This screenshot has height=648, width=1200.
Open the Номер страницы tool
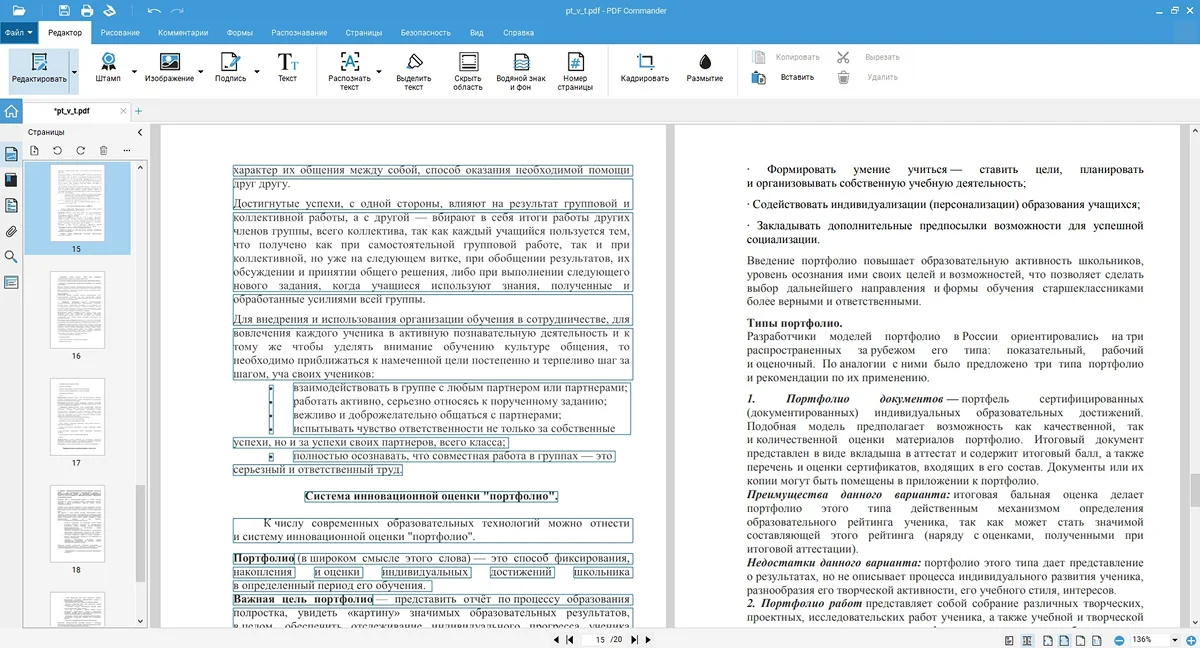point(575,63)
